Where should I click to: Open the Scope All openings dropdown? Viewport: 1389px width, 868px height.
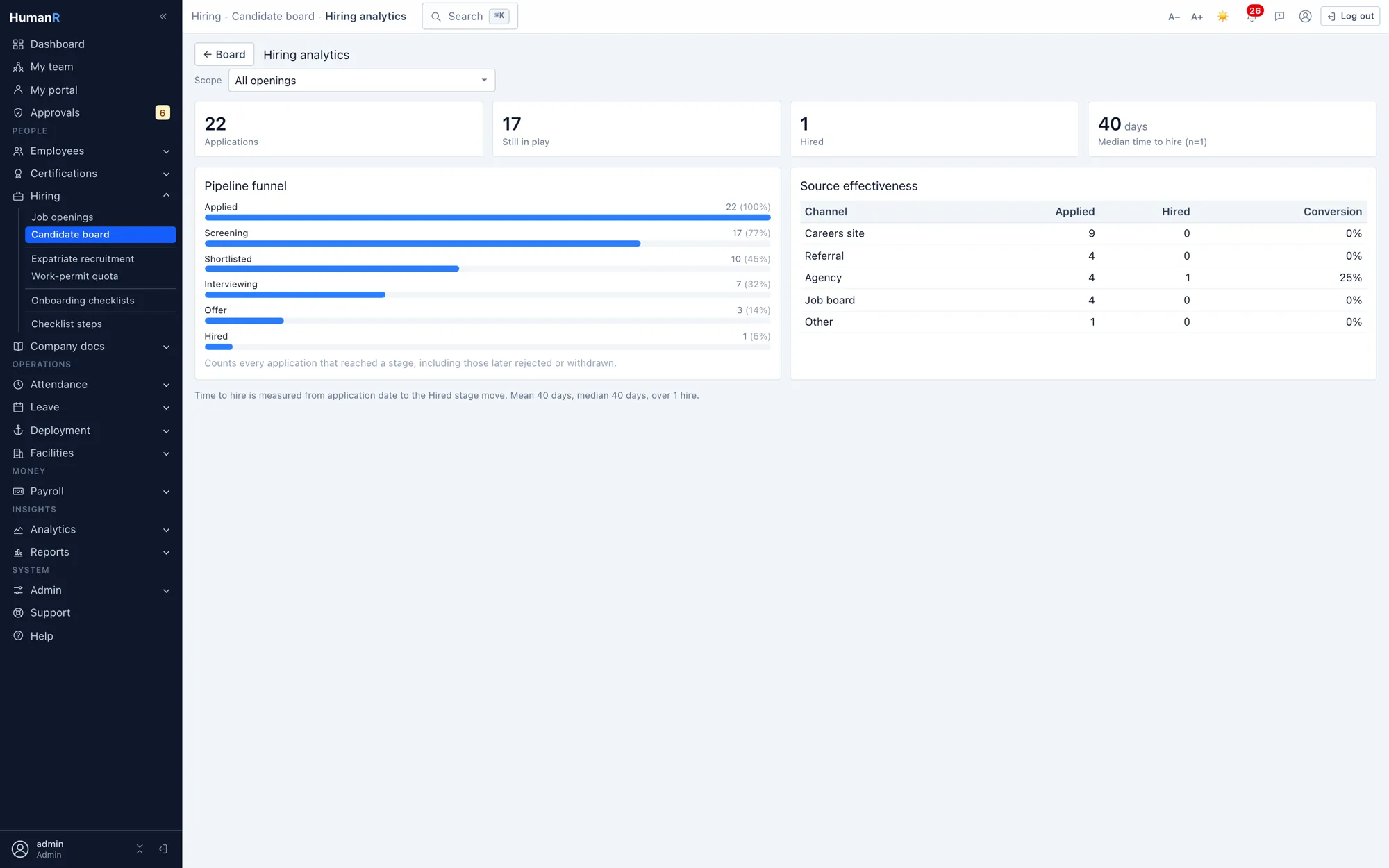click(x=361, y=81)
